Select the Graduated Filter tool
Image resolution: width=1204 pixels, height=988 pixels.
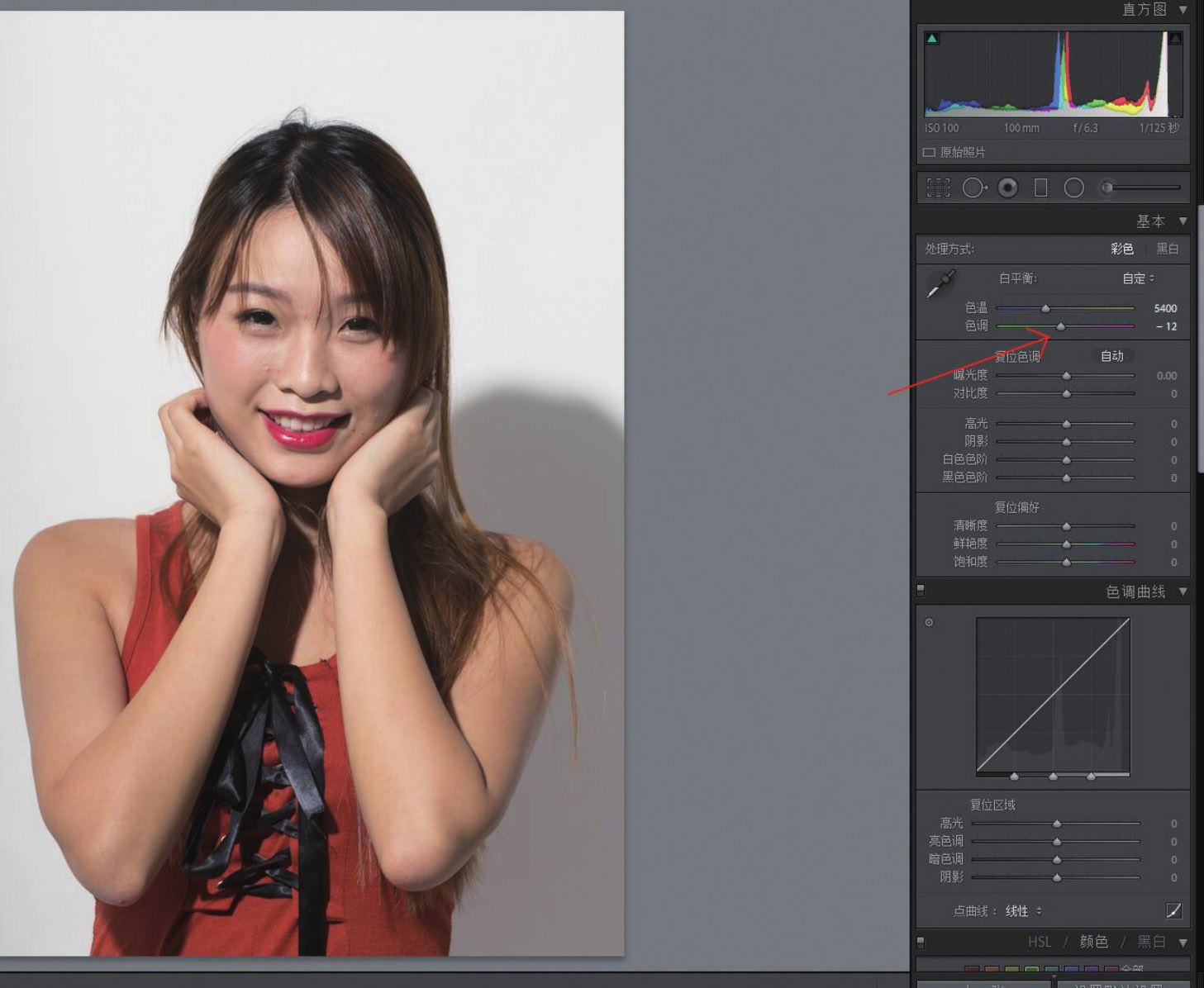click(1041, 188)
